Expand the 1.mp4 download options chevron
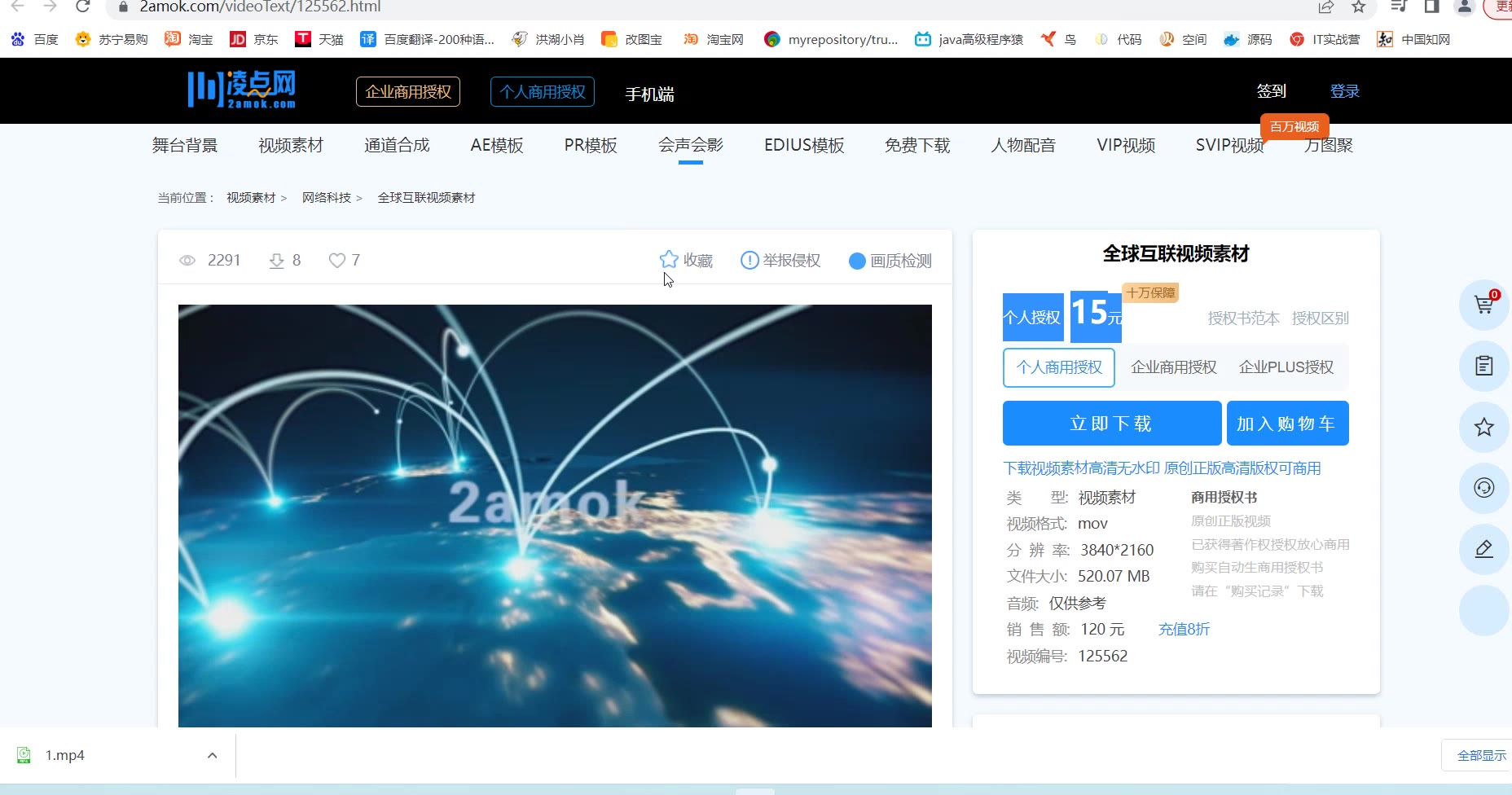 coord(212,755)
